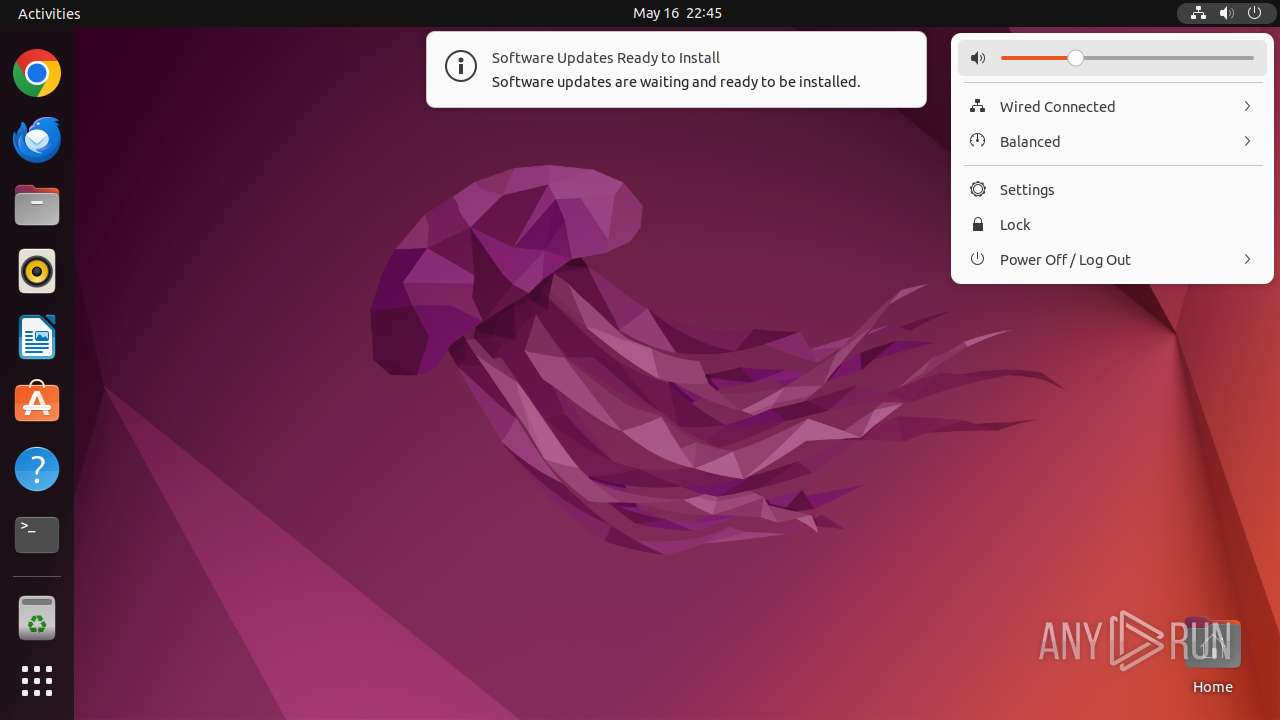Open Ubuntu Software store
Screen dimensions: 1280x720
[37, 403]
